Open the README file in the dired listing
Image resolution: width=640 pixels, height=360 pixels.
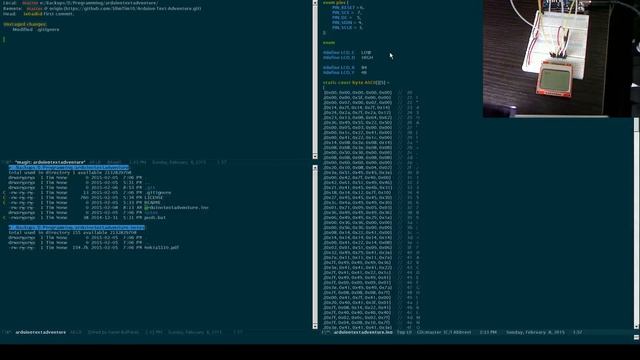tap(152, 202)
